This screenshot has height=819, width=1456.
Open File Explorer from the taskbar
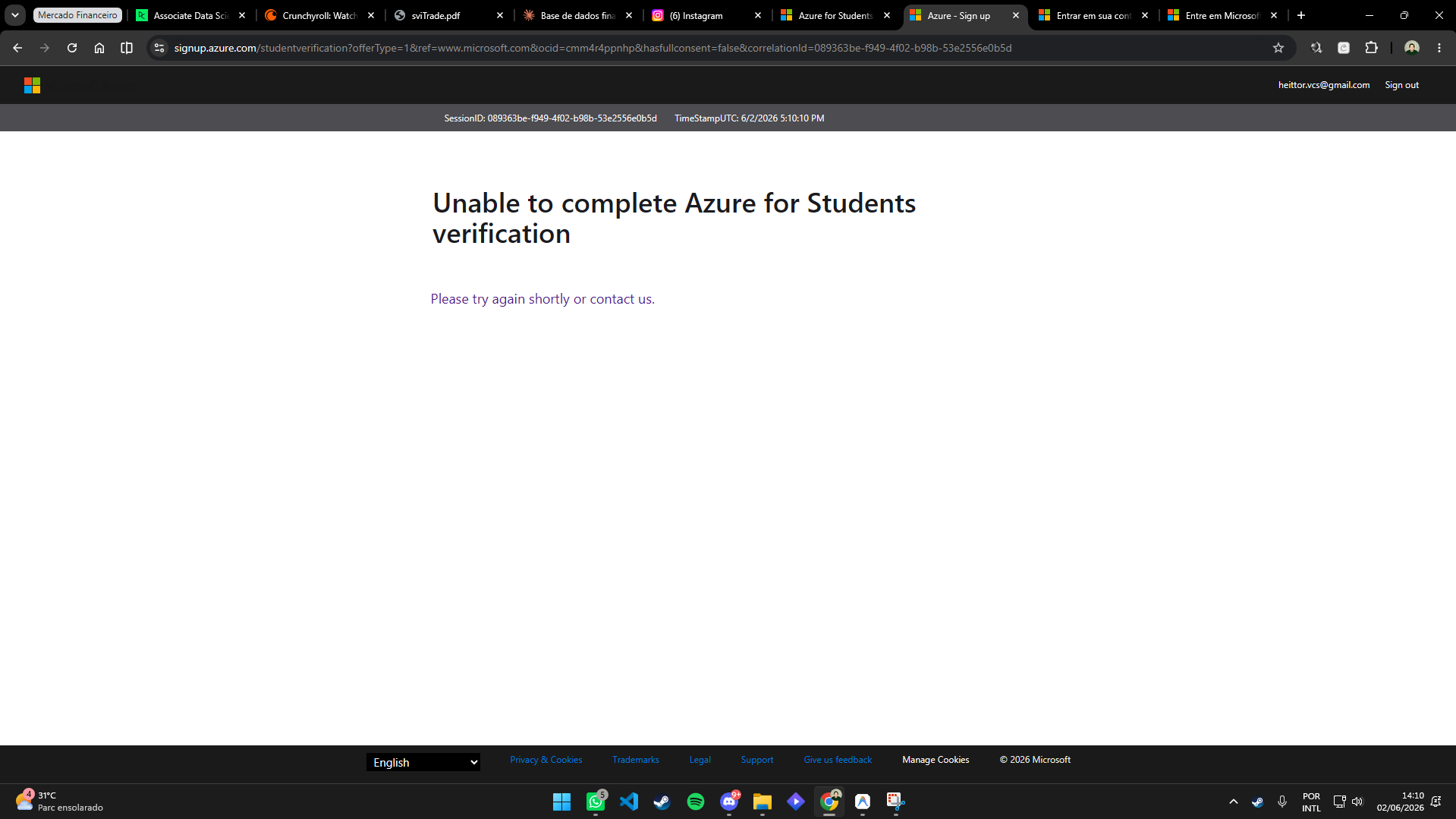click(763, 802)
